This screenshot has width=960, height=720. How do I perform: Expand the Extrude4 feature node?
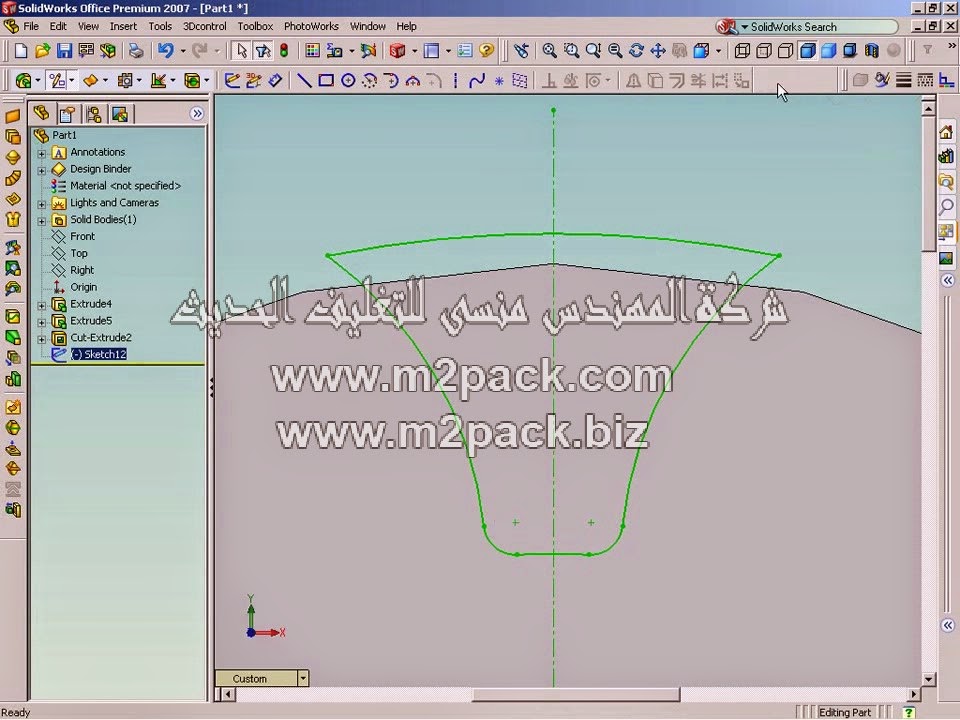click(x=42, y=305)
